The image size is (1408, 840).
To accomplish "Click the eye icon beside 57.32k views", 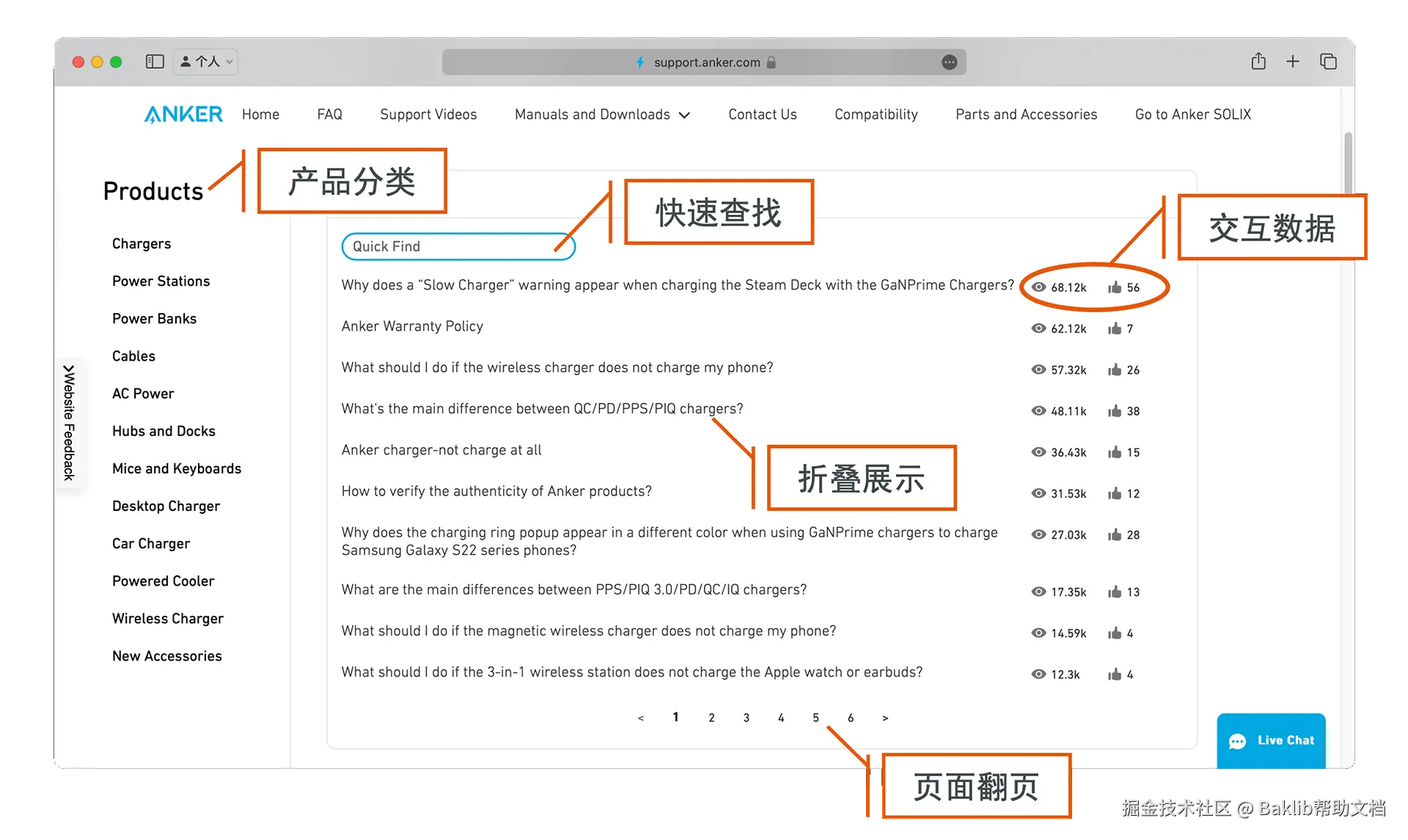I will (x=1038, y=369).
